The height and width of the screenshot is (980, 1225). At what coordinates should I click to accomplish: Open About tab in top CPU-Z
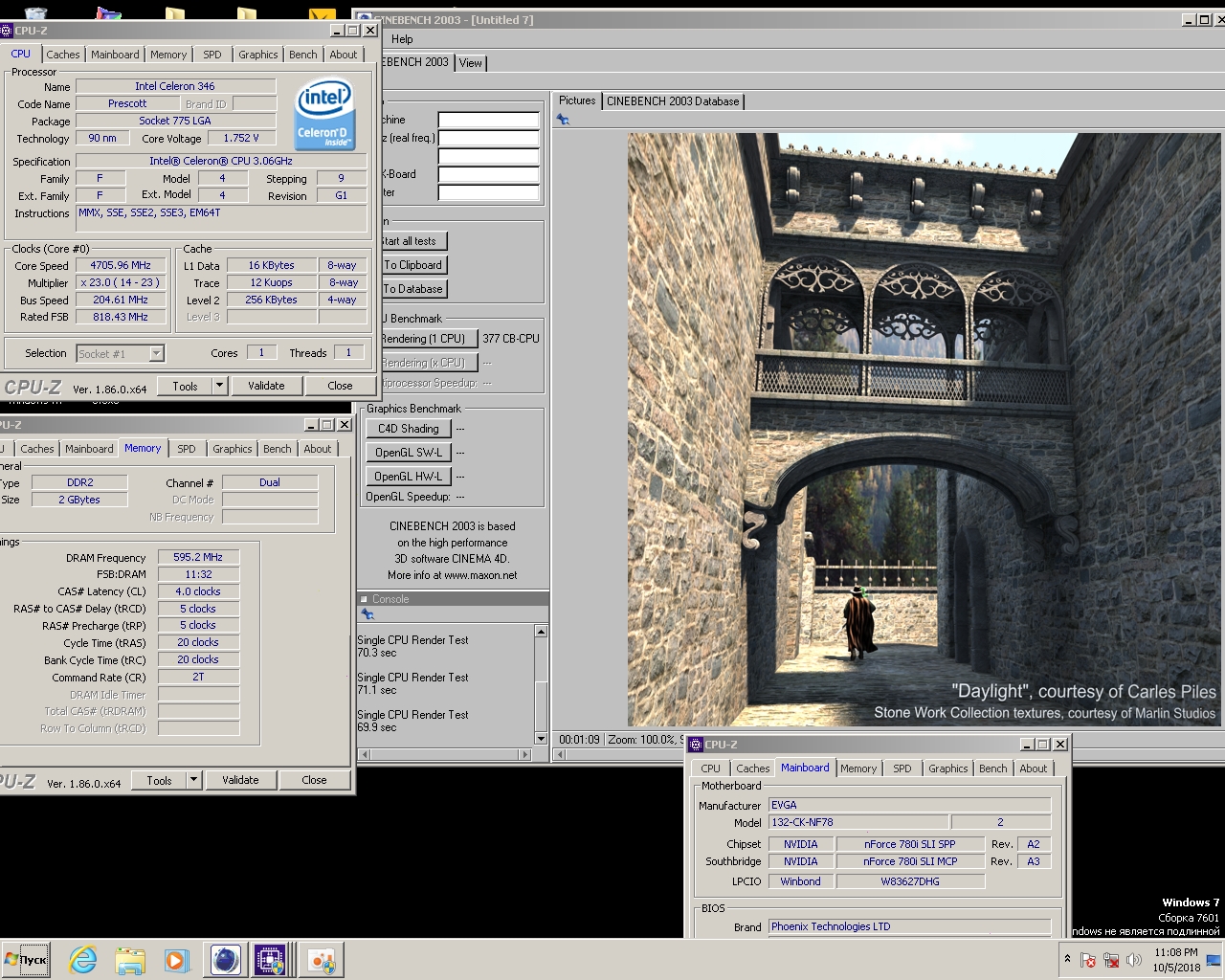click(344, 55)
